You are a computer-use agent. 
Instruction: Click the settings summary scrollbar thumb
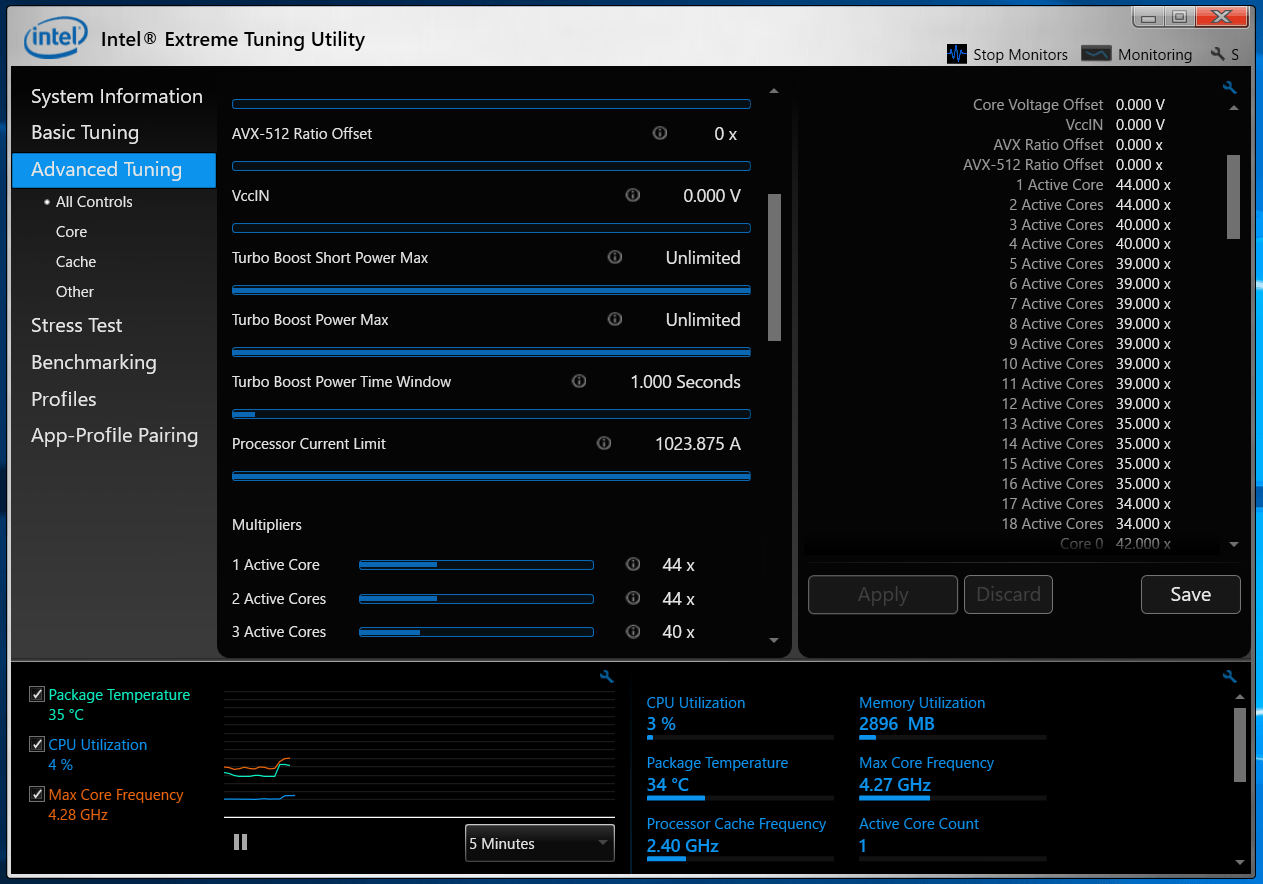(1233, 197)
